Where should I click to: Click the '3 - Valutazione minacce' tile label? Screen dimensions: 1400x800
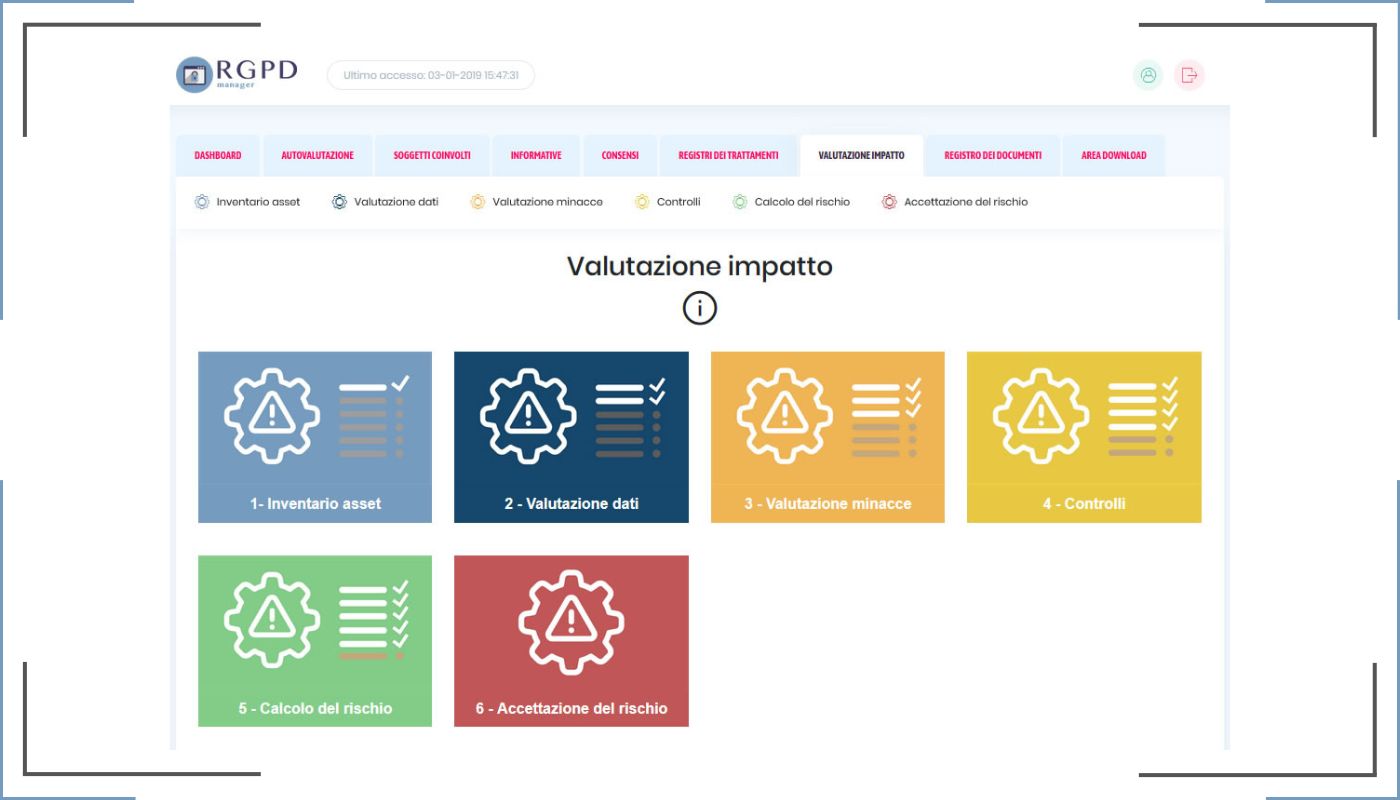coord(828,504)
